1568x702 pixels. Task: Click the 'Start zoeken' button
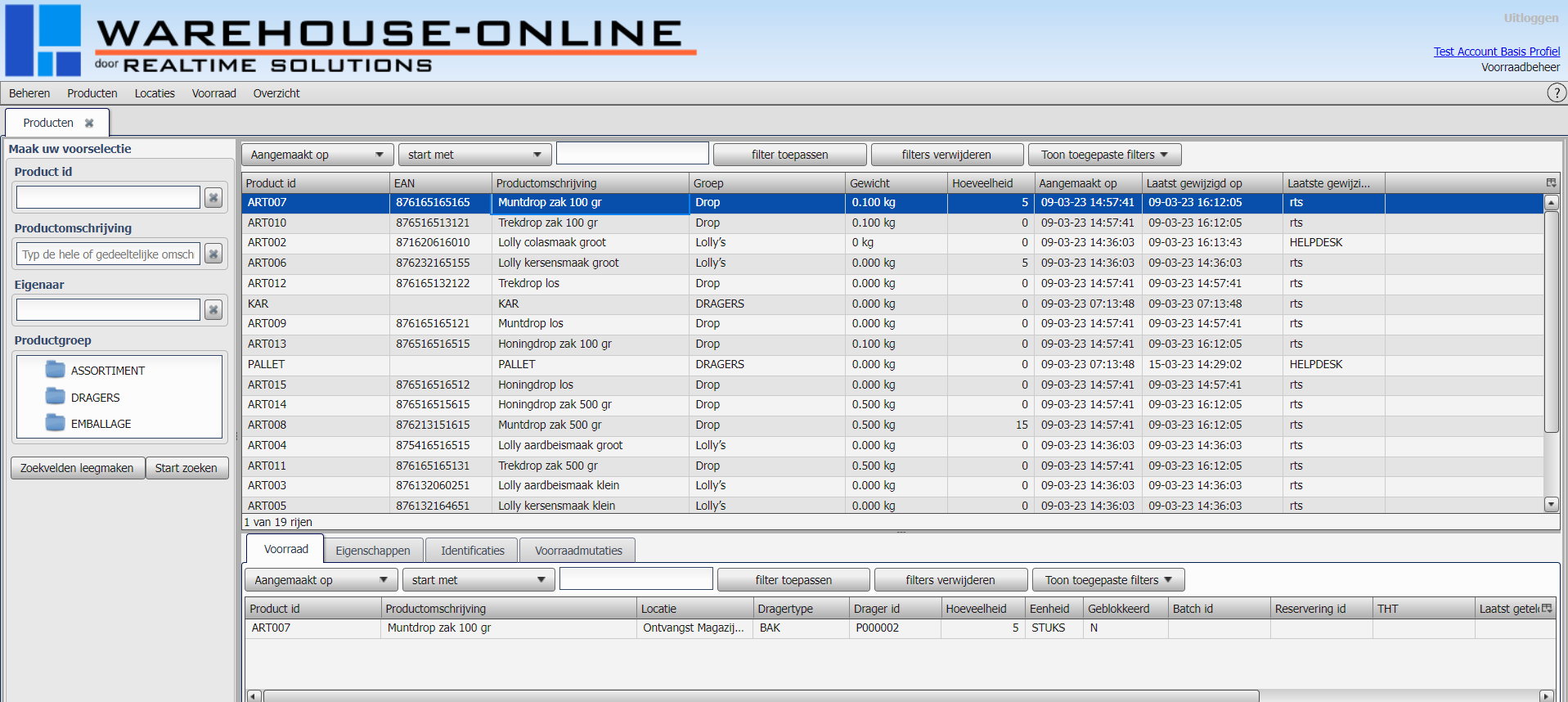pos(186,468)
